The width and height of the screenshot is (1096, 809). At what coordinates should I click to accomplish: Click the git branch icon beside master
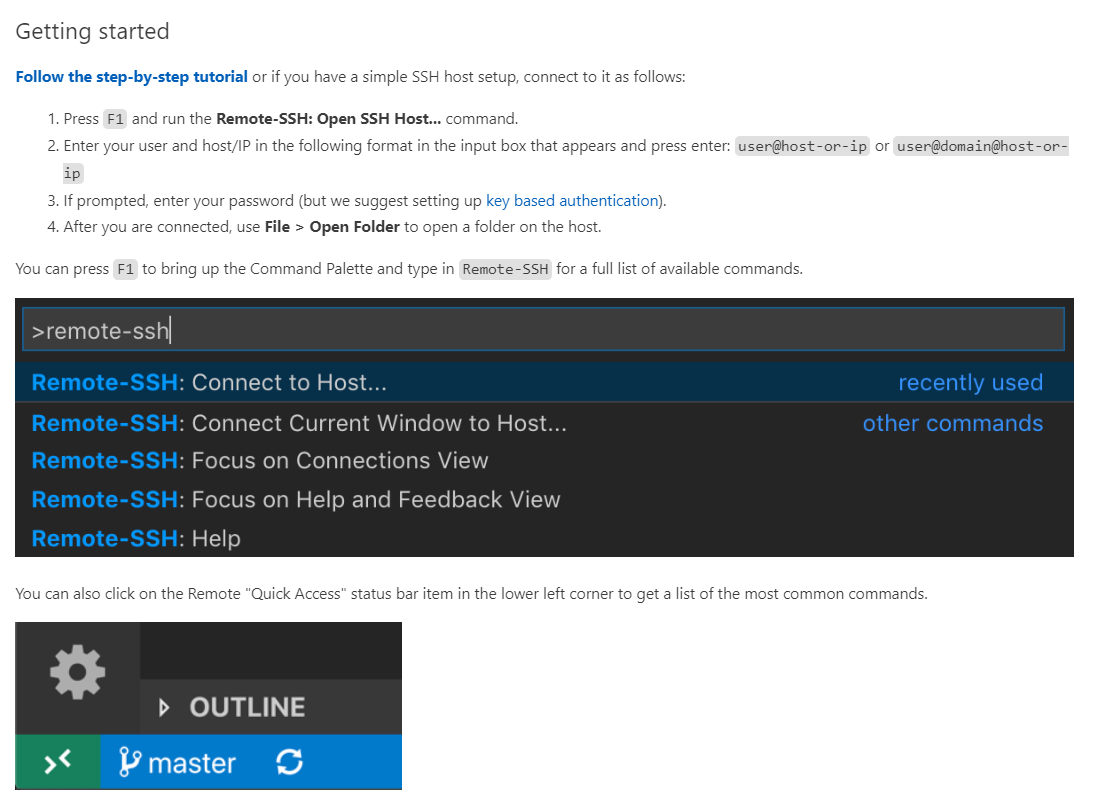(129, 761)
